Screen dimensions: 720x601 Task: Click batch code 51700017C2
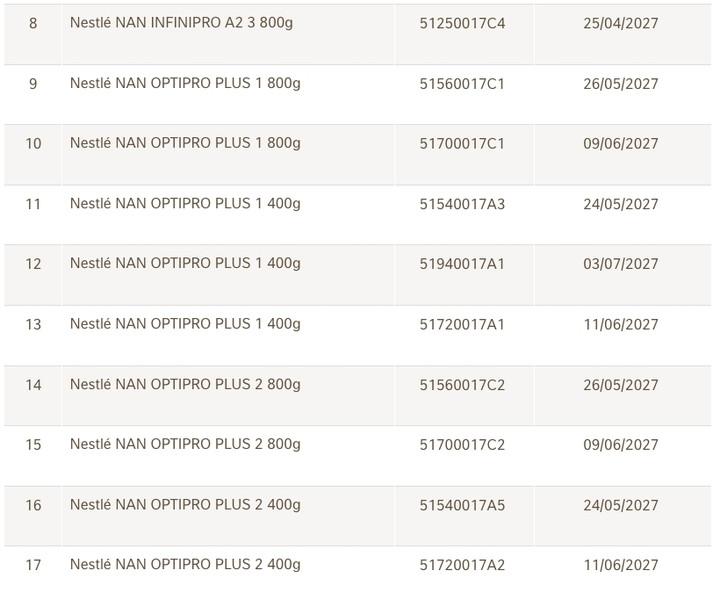click(462, 445)
